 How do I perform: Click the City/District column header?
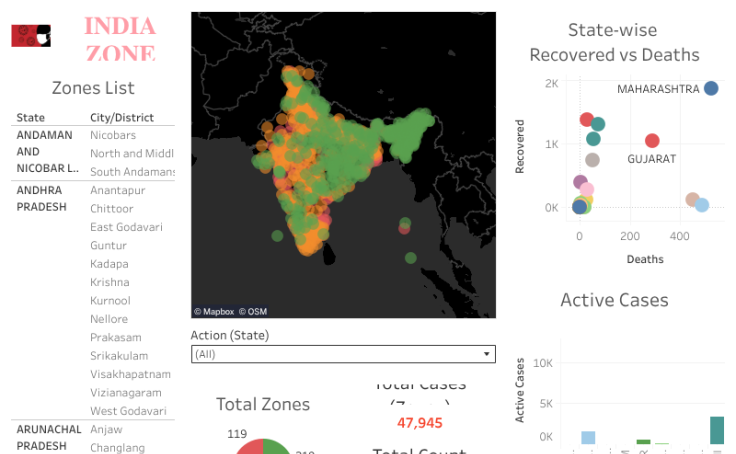122,117
